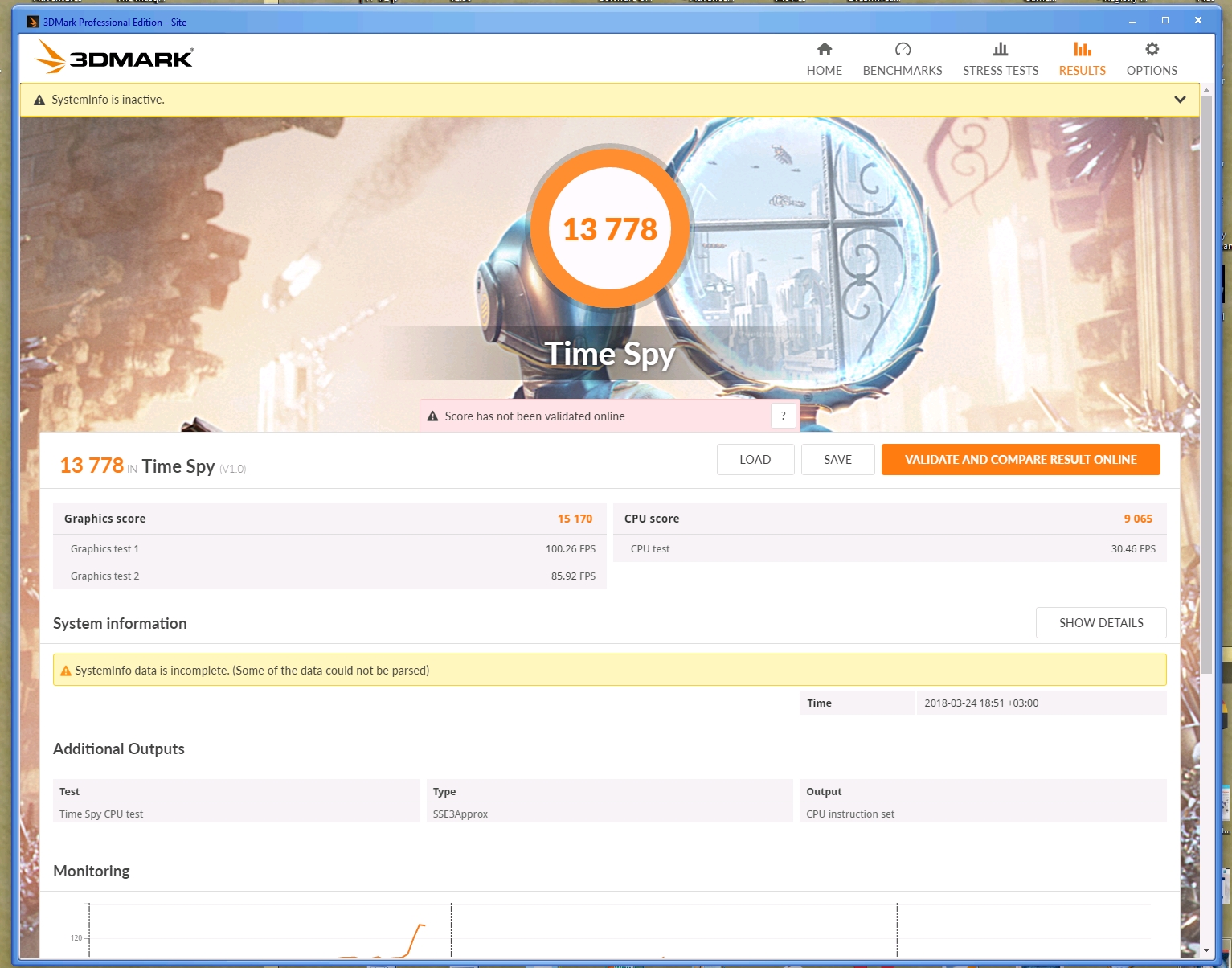Validate and compare result online

coord(1021,459)
